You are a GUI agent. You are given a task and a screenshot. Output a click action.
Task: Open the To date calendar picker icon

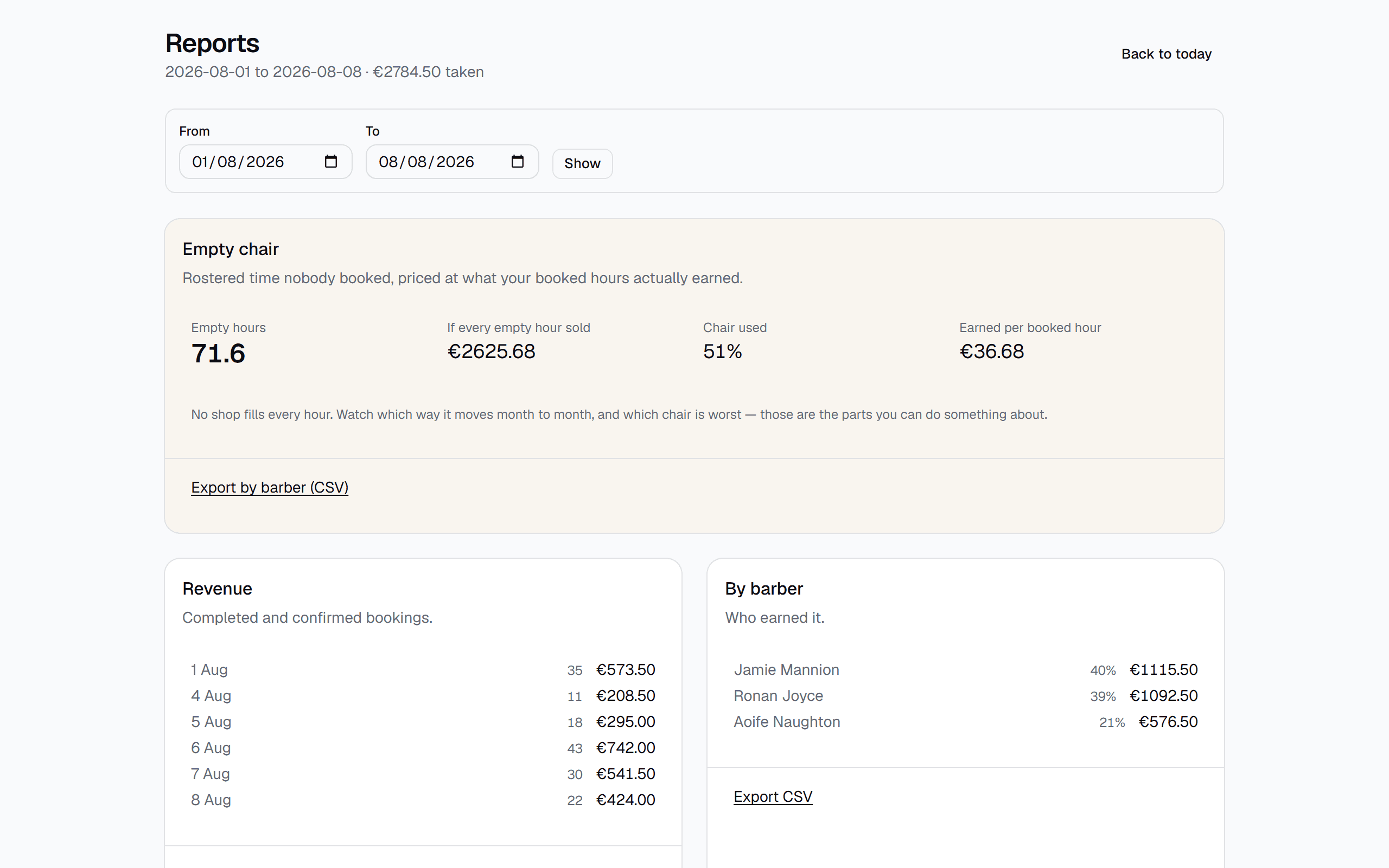[x=517, y=161]
